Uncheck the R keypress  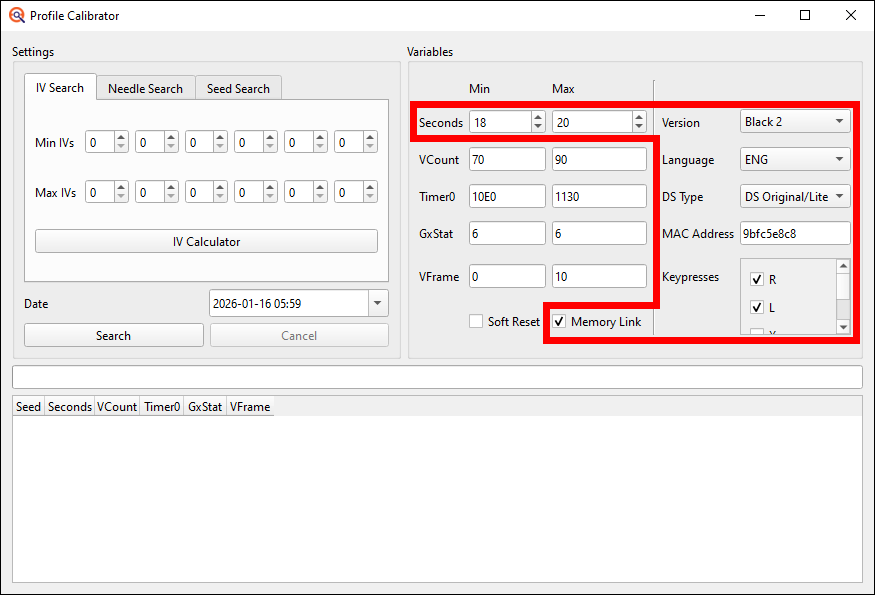coord(757,279)
